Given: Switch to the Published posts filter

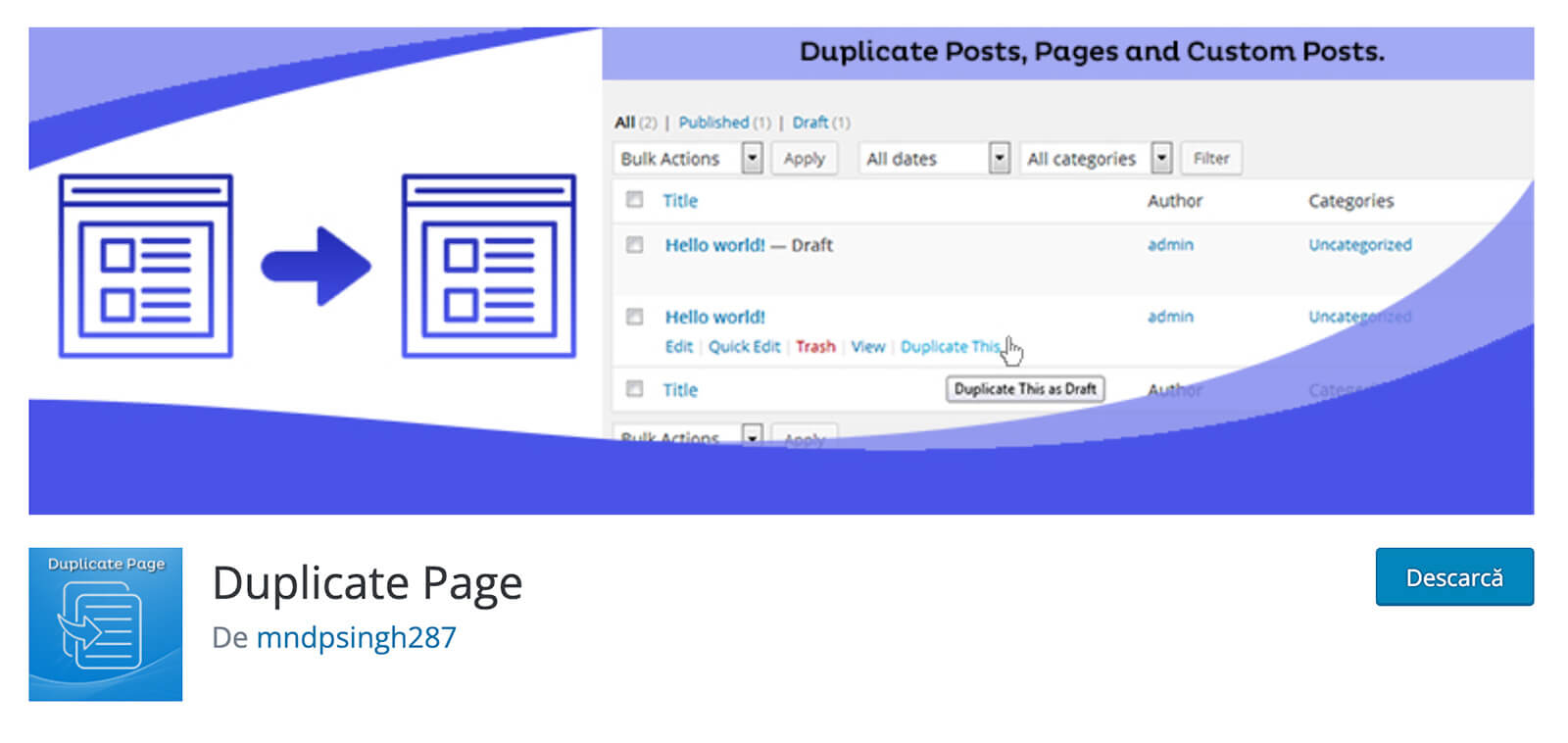Looking at the screenshot, I should tap(713, 123).
